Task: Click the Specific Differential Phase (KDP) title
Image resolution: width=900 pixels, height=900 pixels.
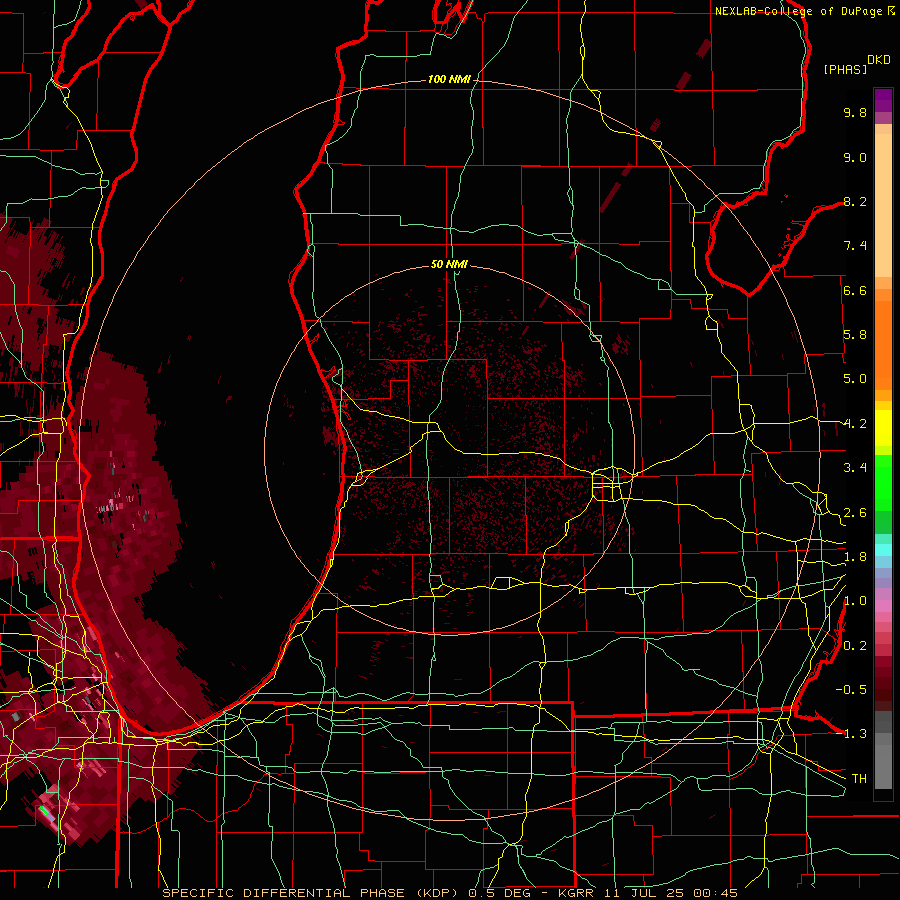Action: coord(312,893)
